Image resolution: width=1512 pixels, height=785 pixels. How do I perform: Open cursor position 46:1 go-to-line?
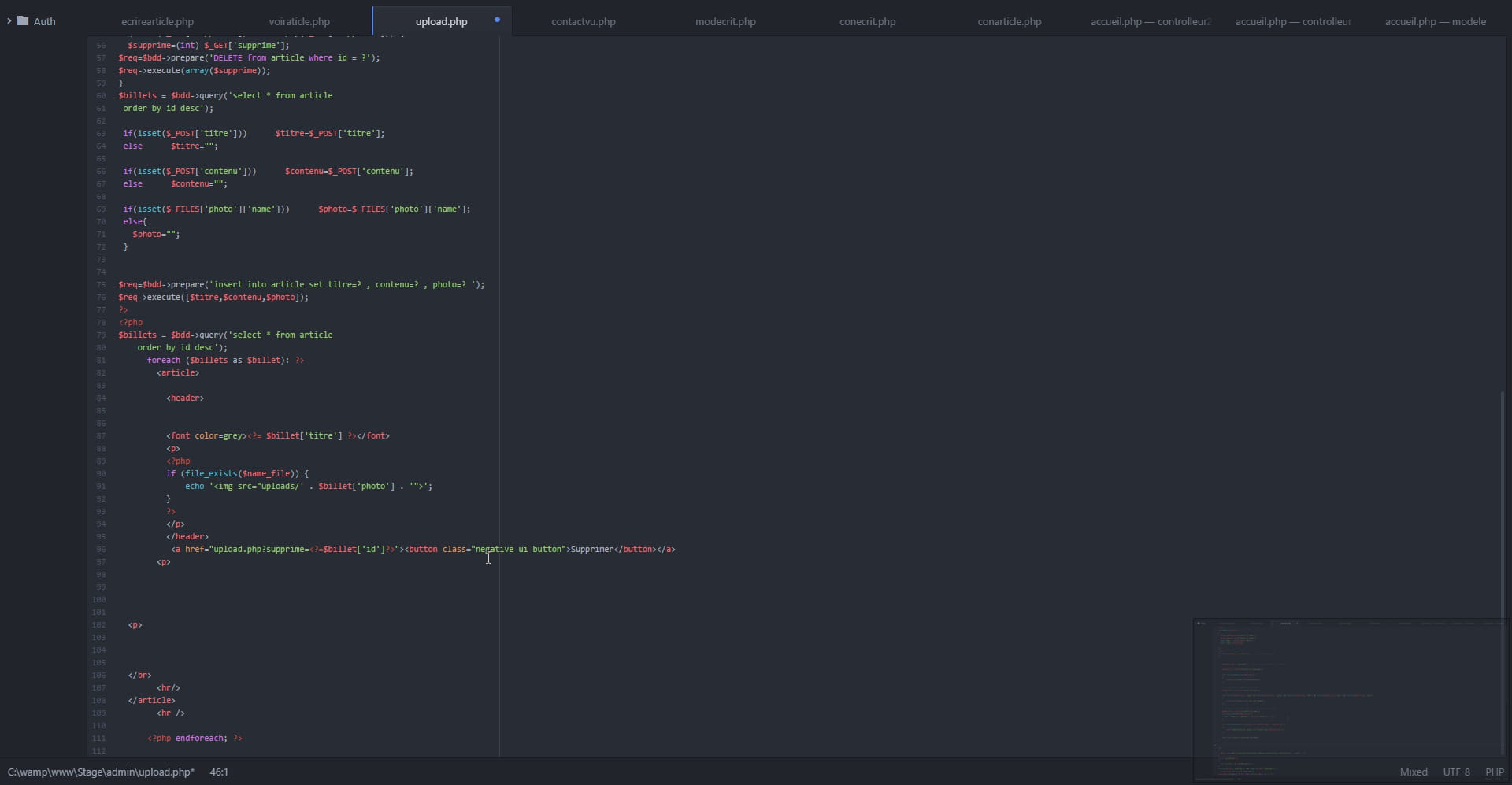tap(219, 772)
